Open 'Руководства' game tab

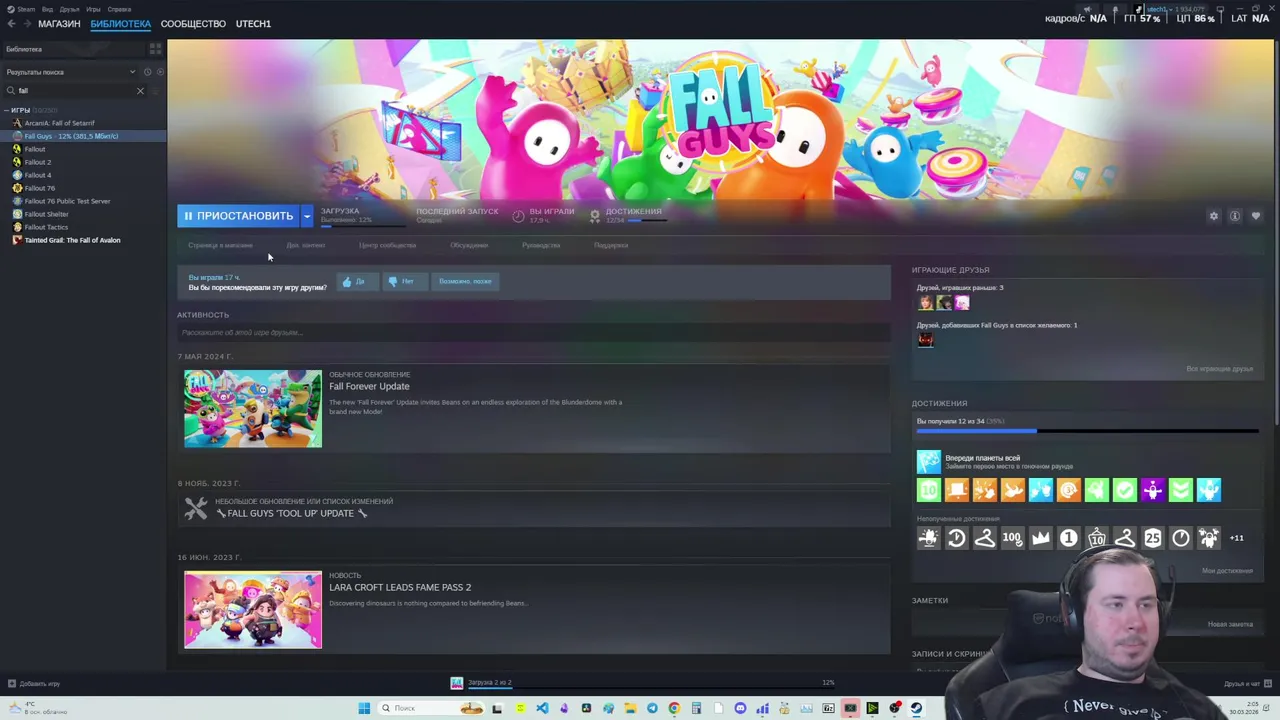click(541, 245)
